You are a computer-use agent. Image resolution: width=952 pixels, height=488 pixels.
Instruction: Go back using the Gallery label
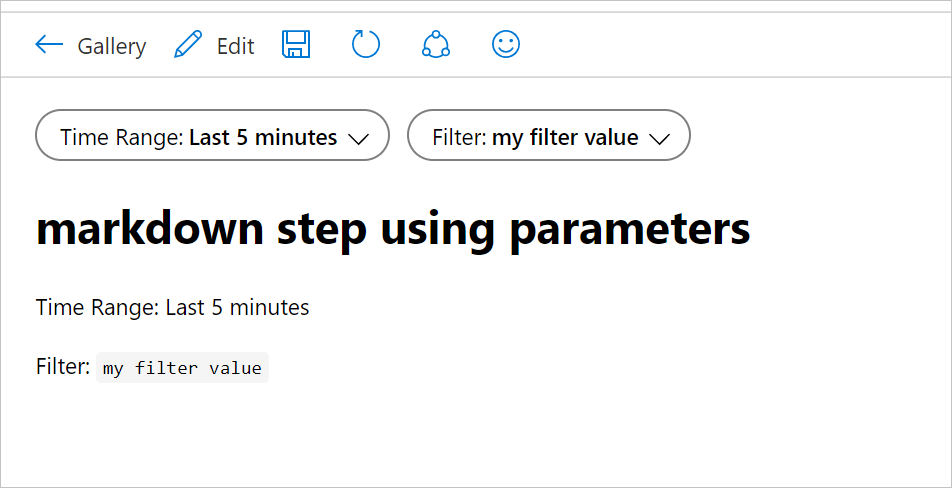pyautogui.click(x=112, y=46)
